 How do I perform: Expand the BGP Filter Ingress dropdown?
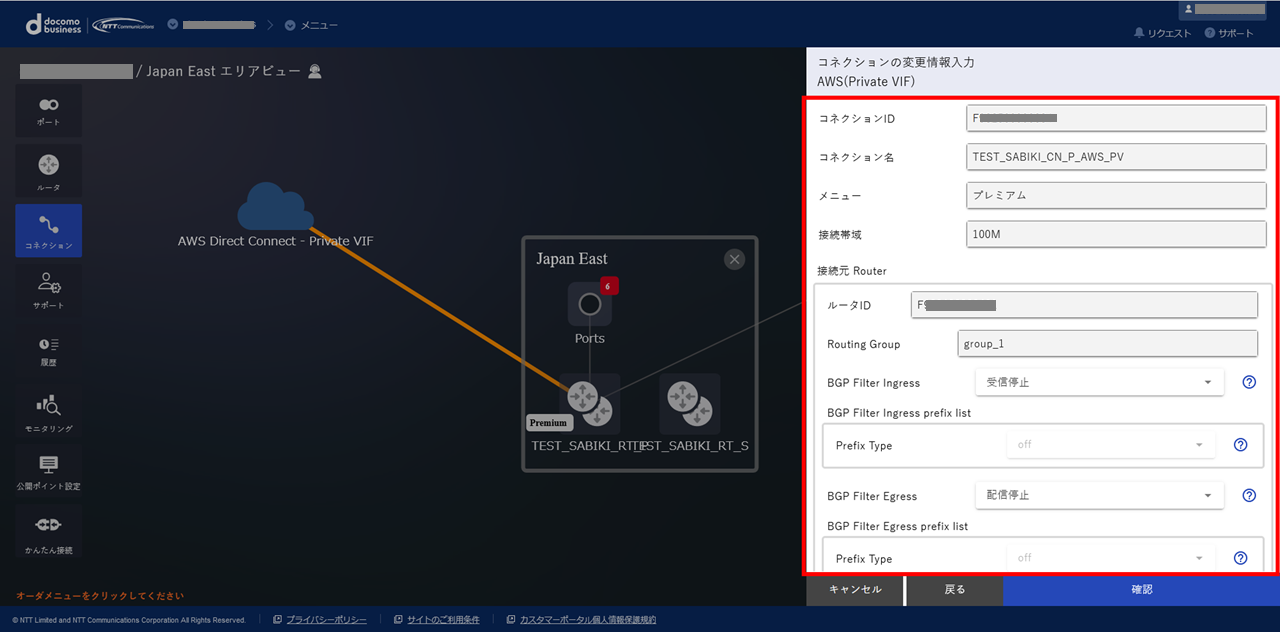click(1098, 382)
